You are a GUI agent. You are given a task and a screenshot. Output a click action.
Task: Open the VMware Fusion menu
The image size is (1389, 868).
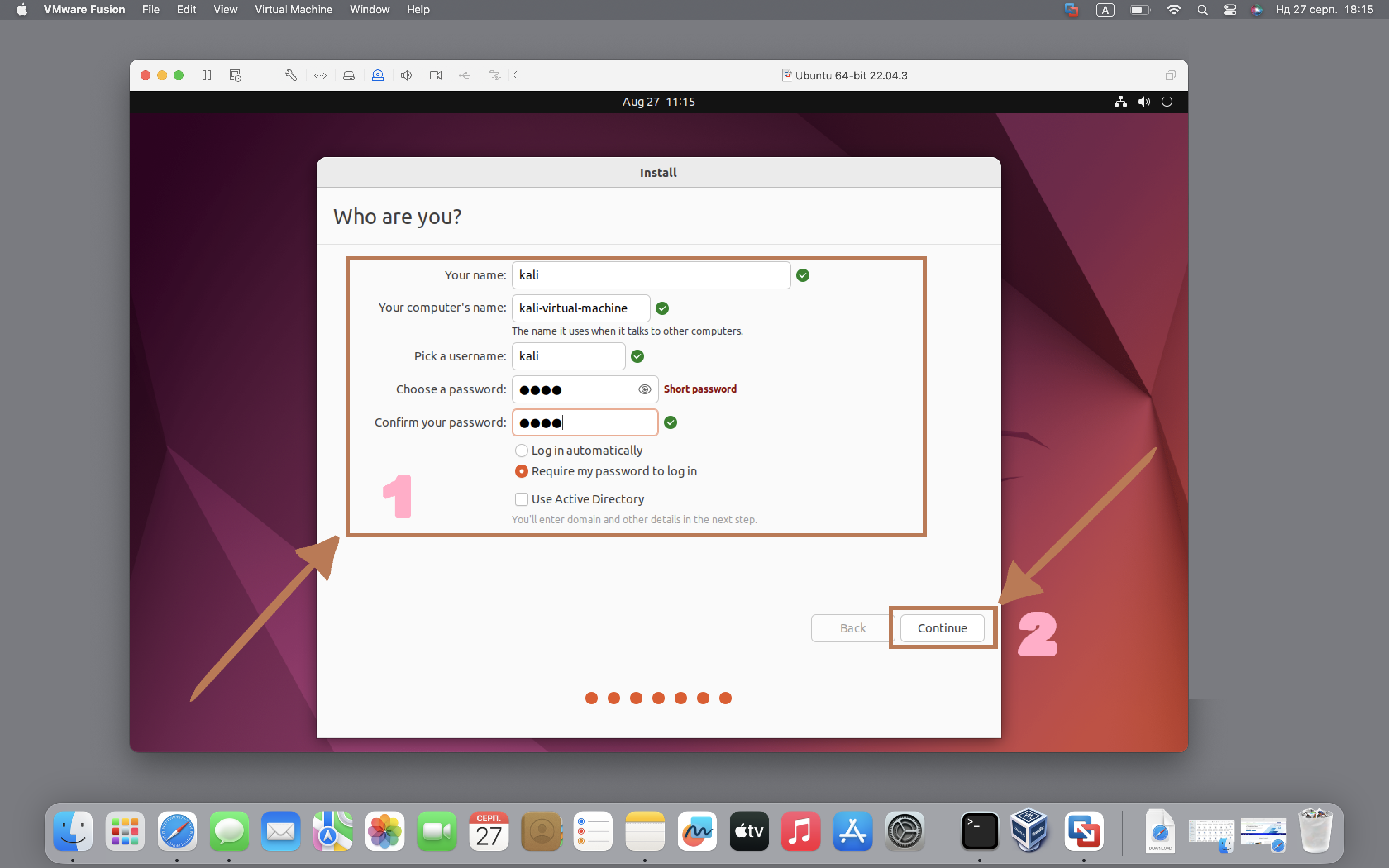coord(84,10)
